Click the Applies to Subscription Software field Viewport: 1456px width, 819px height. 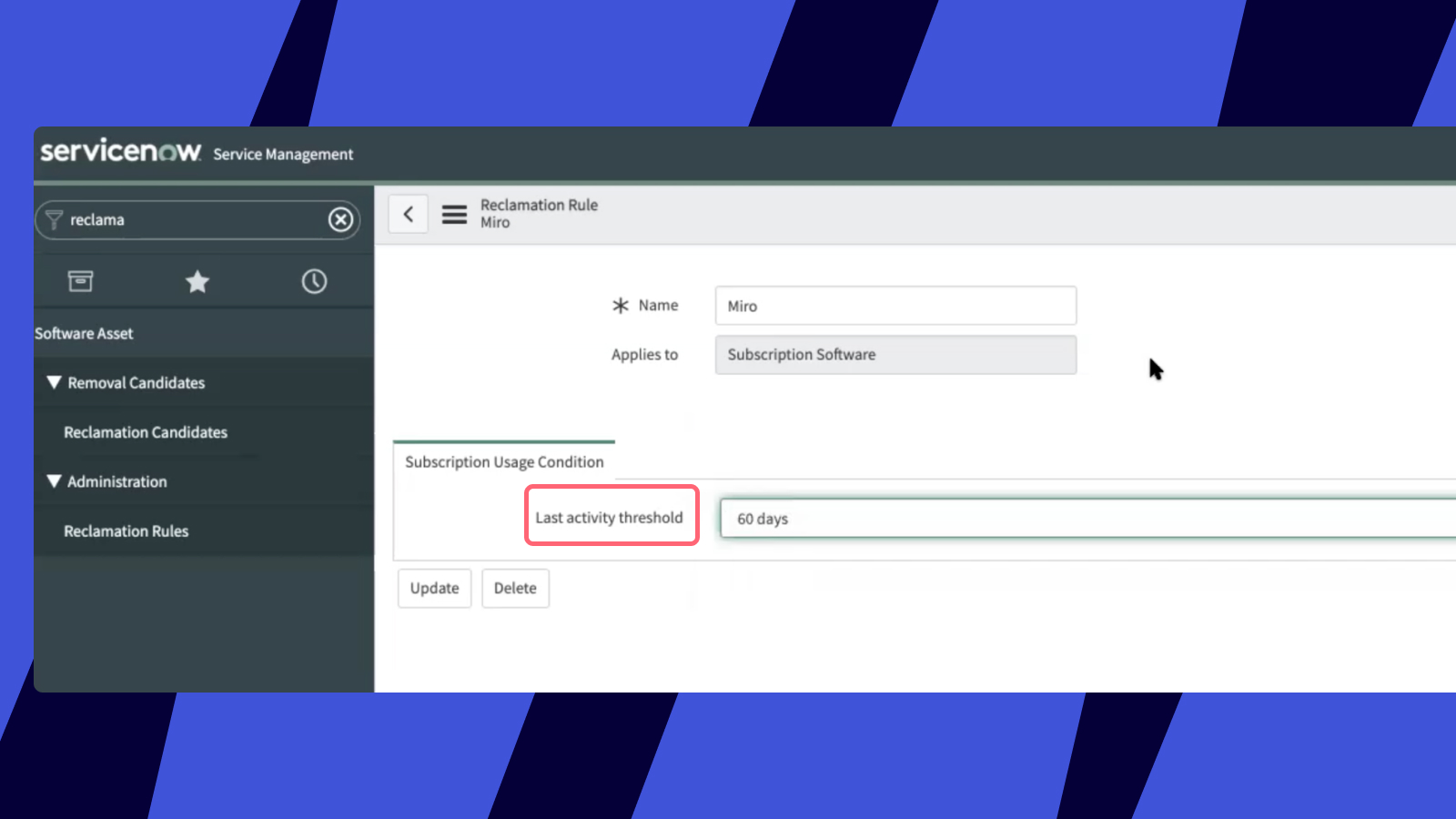(895, 355)
